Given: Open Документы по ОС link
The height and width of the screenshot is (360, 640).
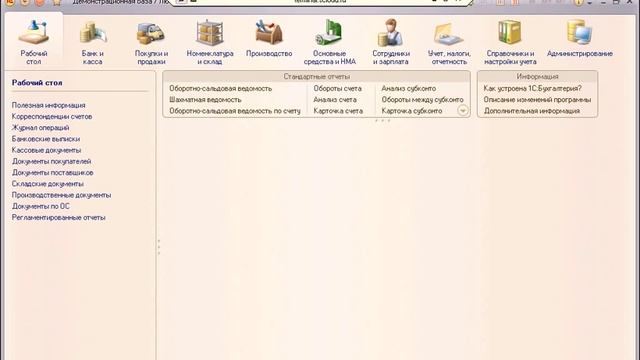Looking at the screenshot, I should [x=41, y=206].
